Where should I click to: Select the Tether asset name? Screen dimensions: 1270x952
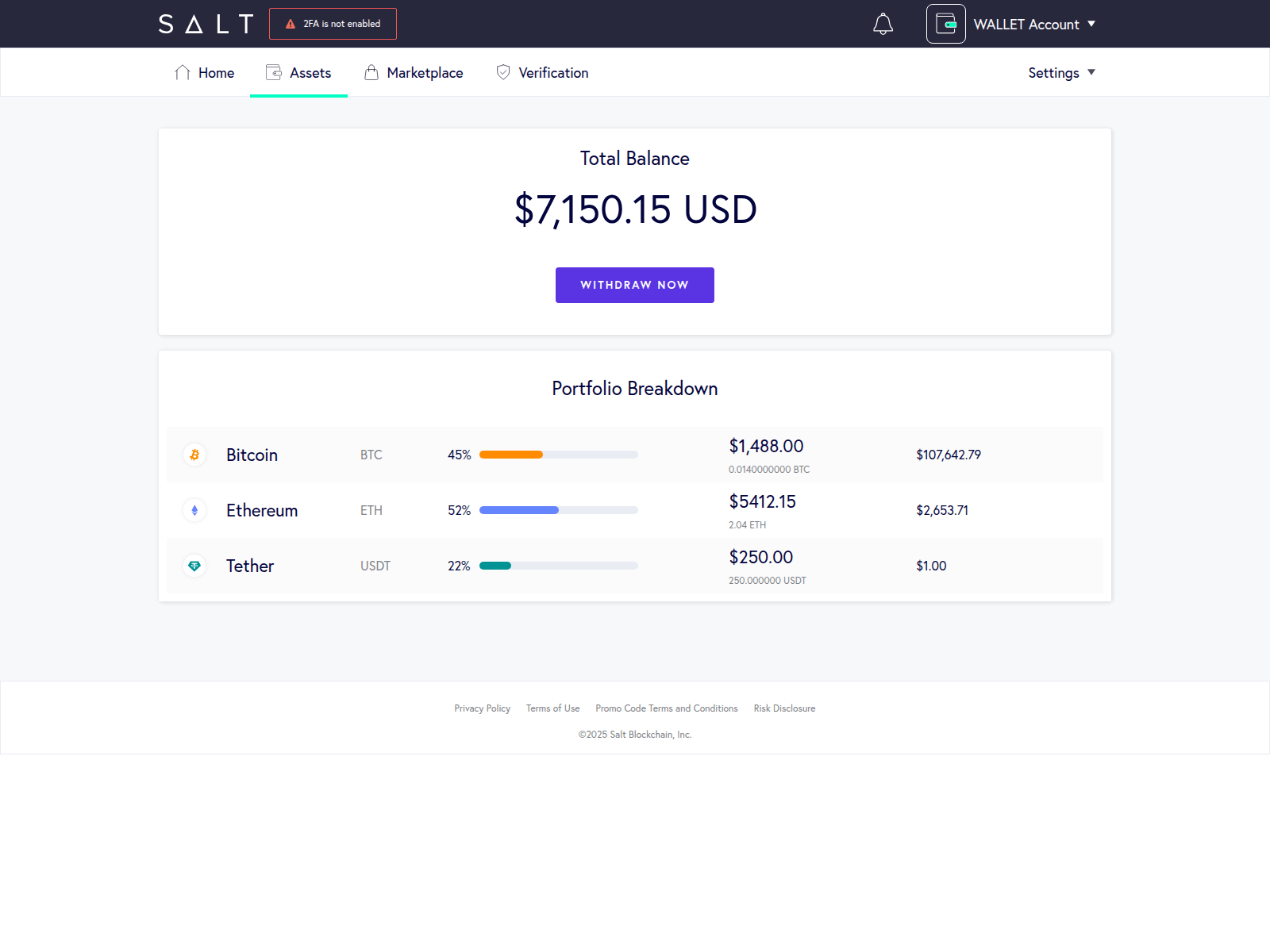click(250, 566)
